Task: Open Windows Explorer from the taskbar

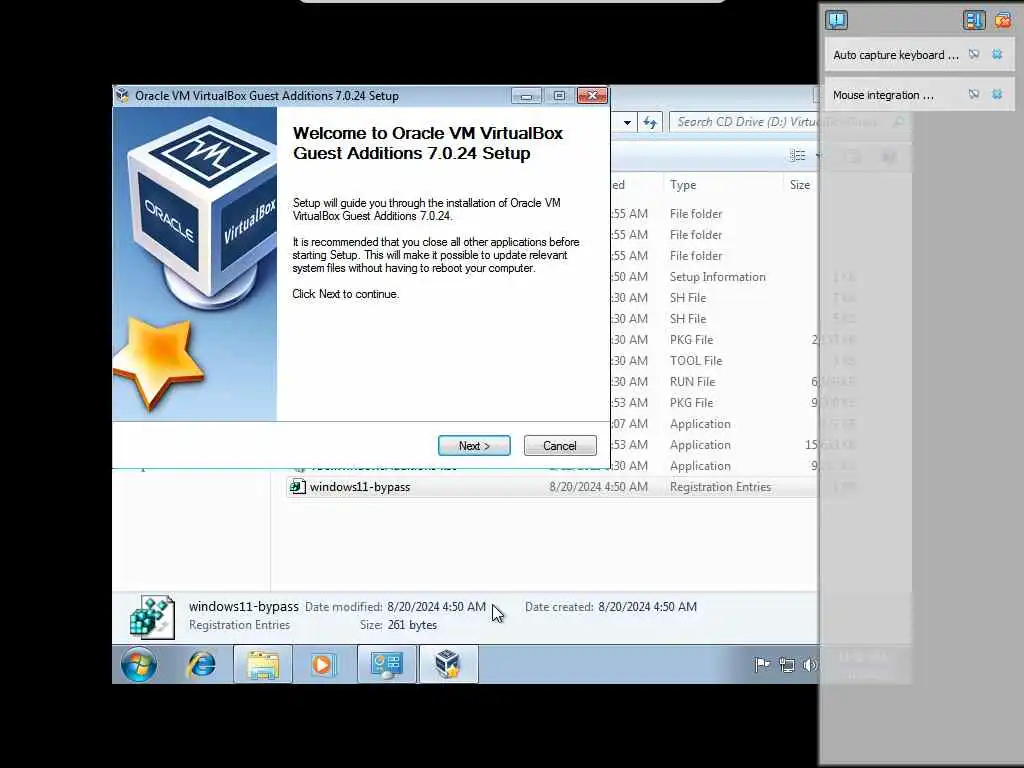Action: point(263,664)
